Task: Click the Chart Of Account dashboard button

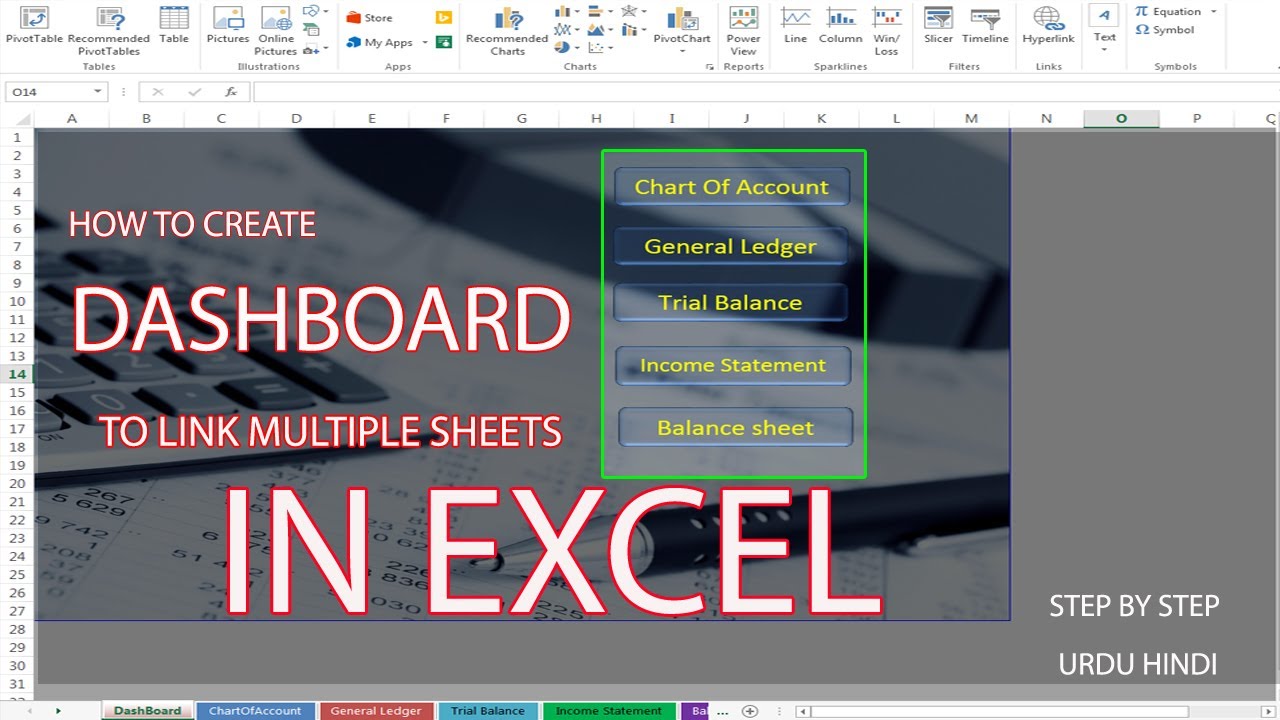Action: (x=732, y=187)
